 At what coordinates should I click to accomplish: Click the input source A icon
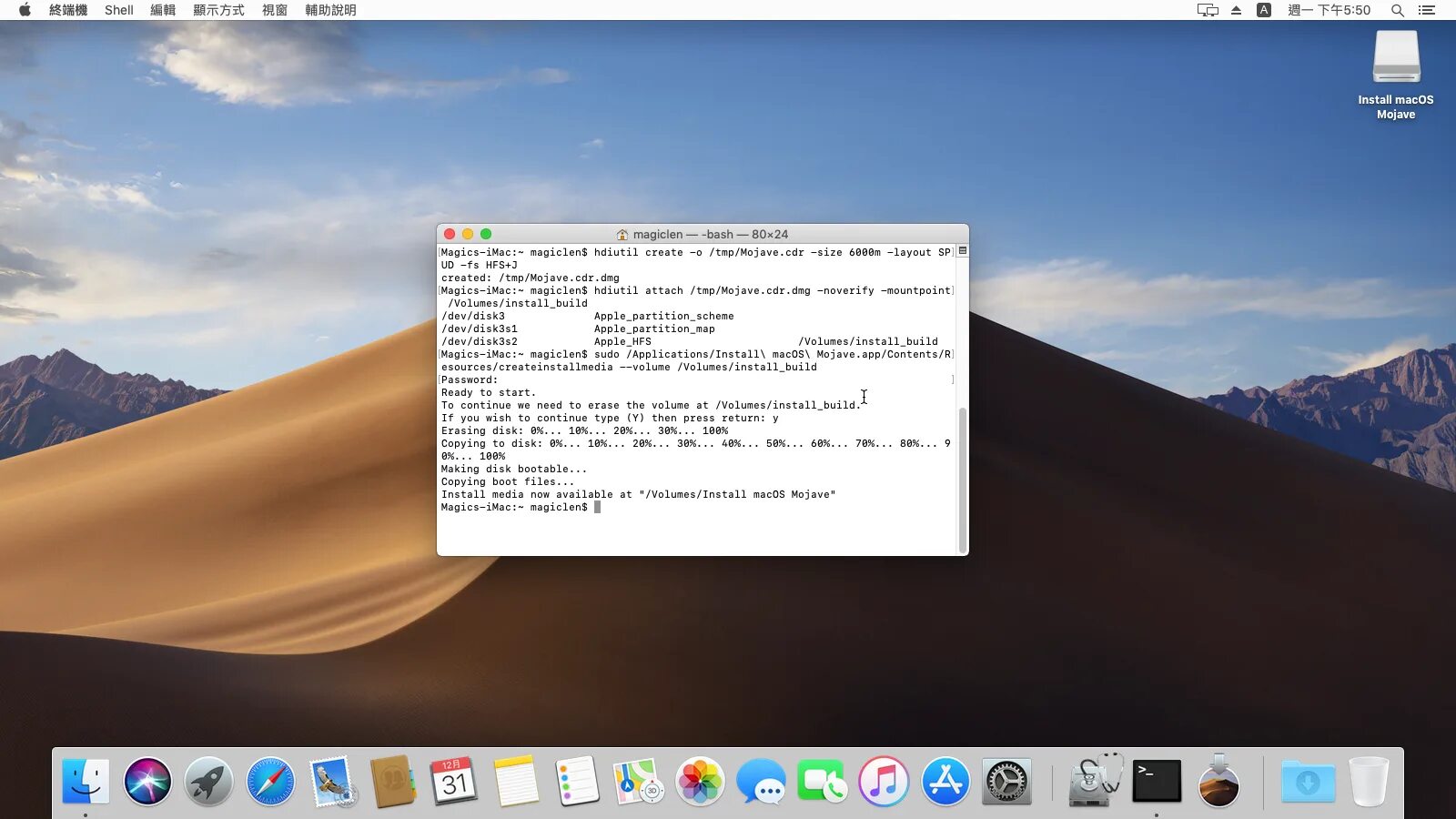pyautogui.click(x=1264, y=10)
